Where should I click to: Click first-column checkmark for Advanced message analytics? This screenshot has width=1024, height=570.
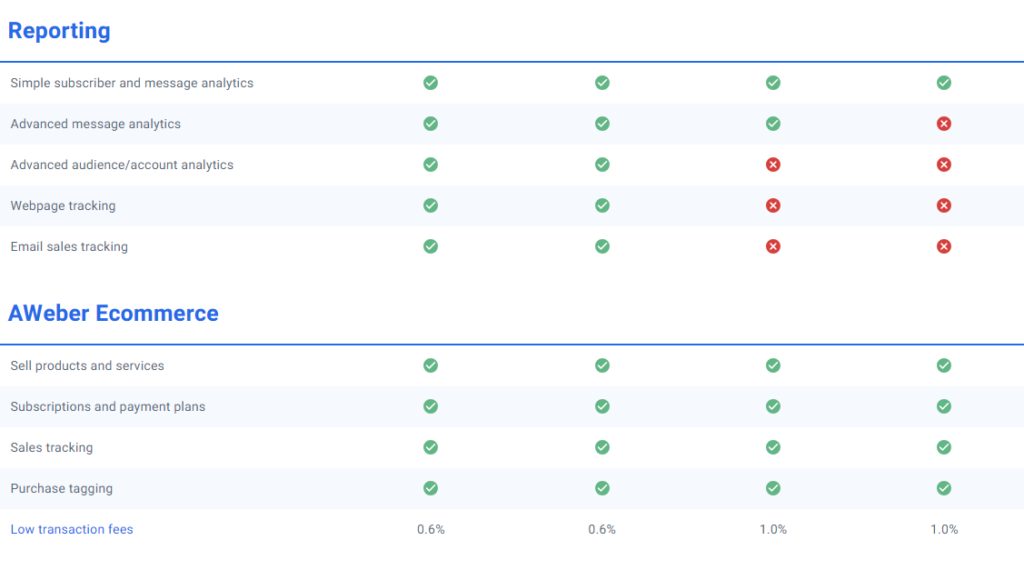tap(430, 124)
